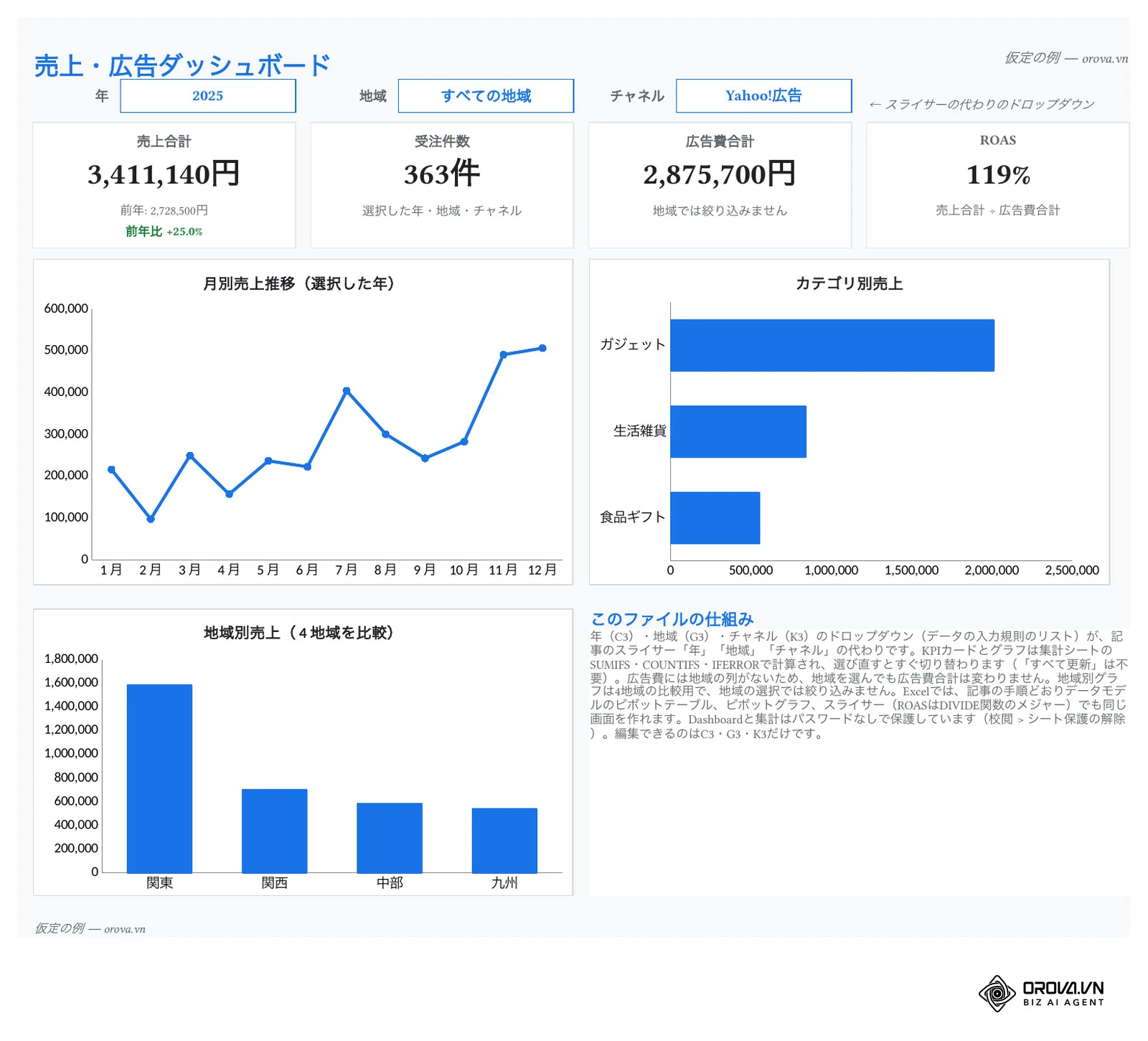Click the カテゴリ別売上 chart title

[849, 283]
